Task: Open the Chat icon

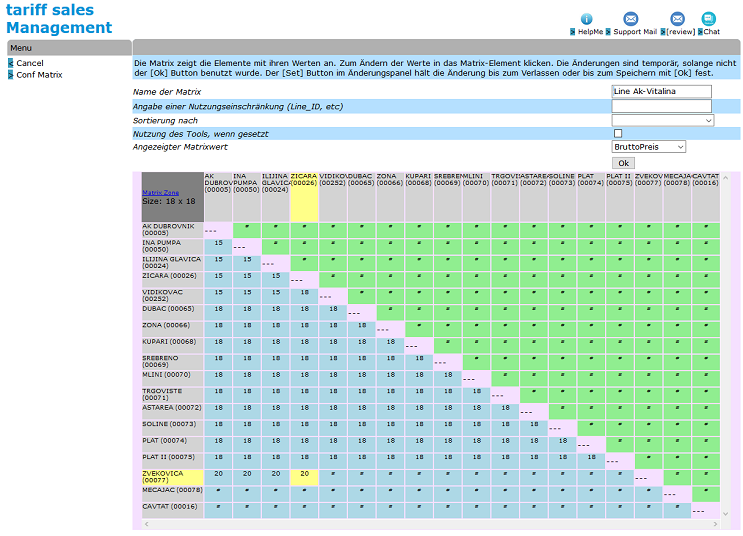Action: 708,19
